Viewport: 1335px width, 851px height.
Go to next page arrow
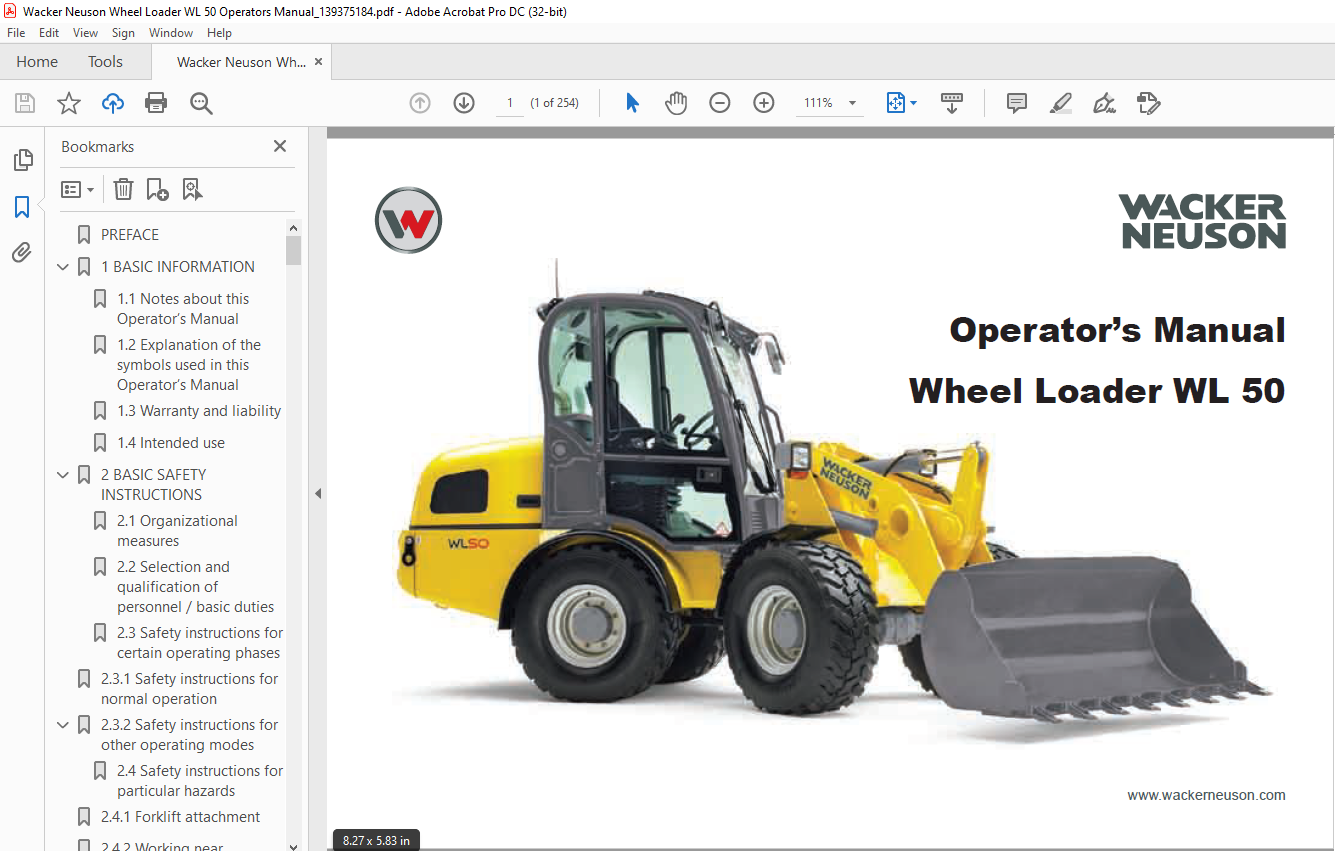tap(464, 103)
